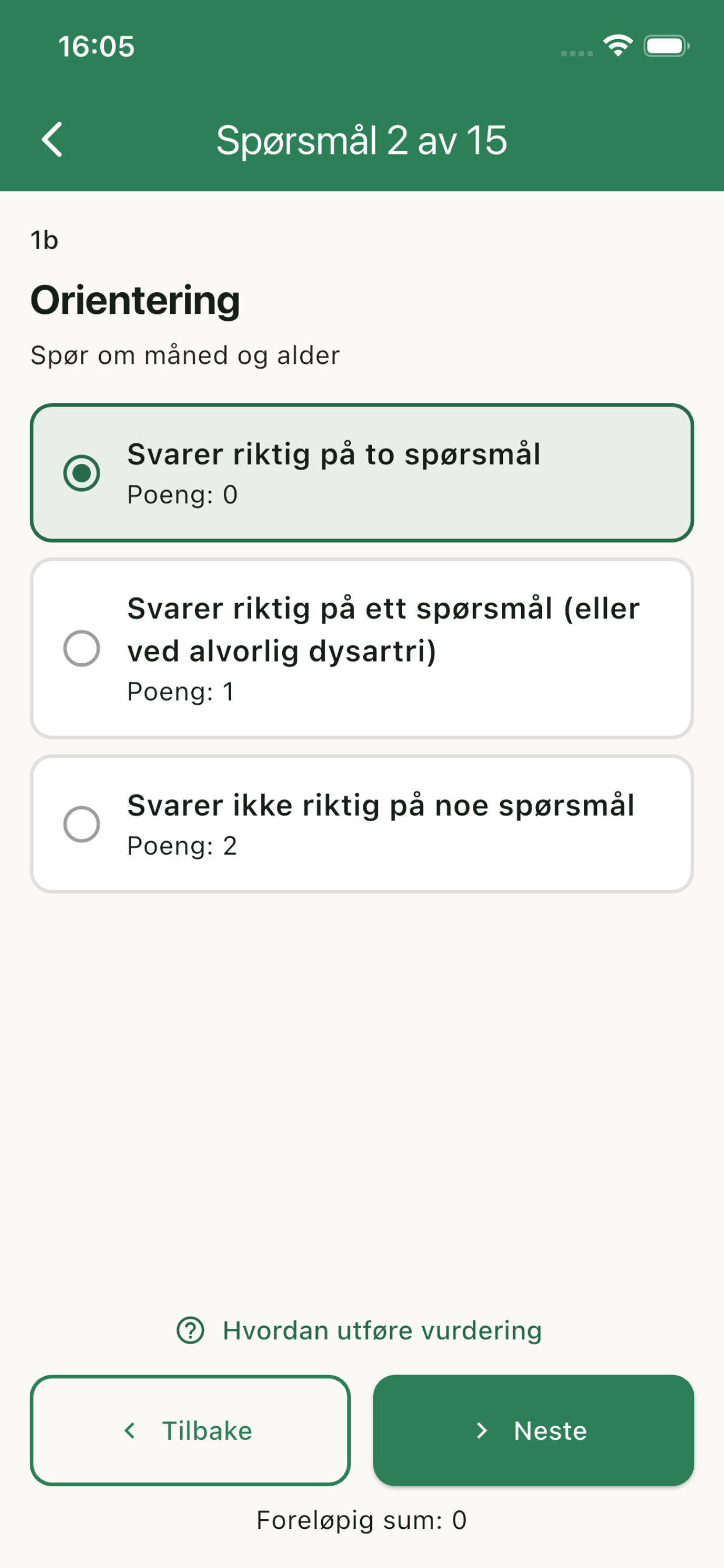Click the left chevron inside Tilbake
The width and height of the screenshot is (724, 1568).
[x=129, y=1430]
